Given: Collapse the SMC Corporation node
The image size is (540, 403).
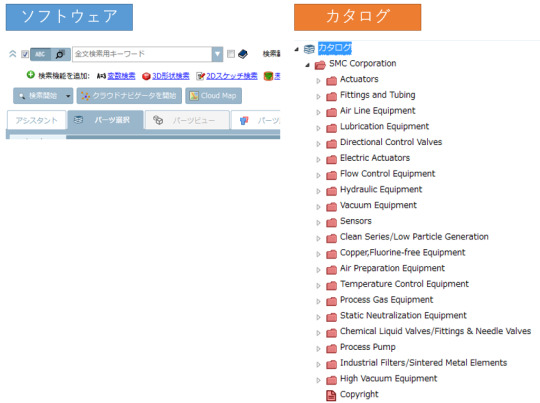Looking at the screenshot, I should [308, 65].
